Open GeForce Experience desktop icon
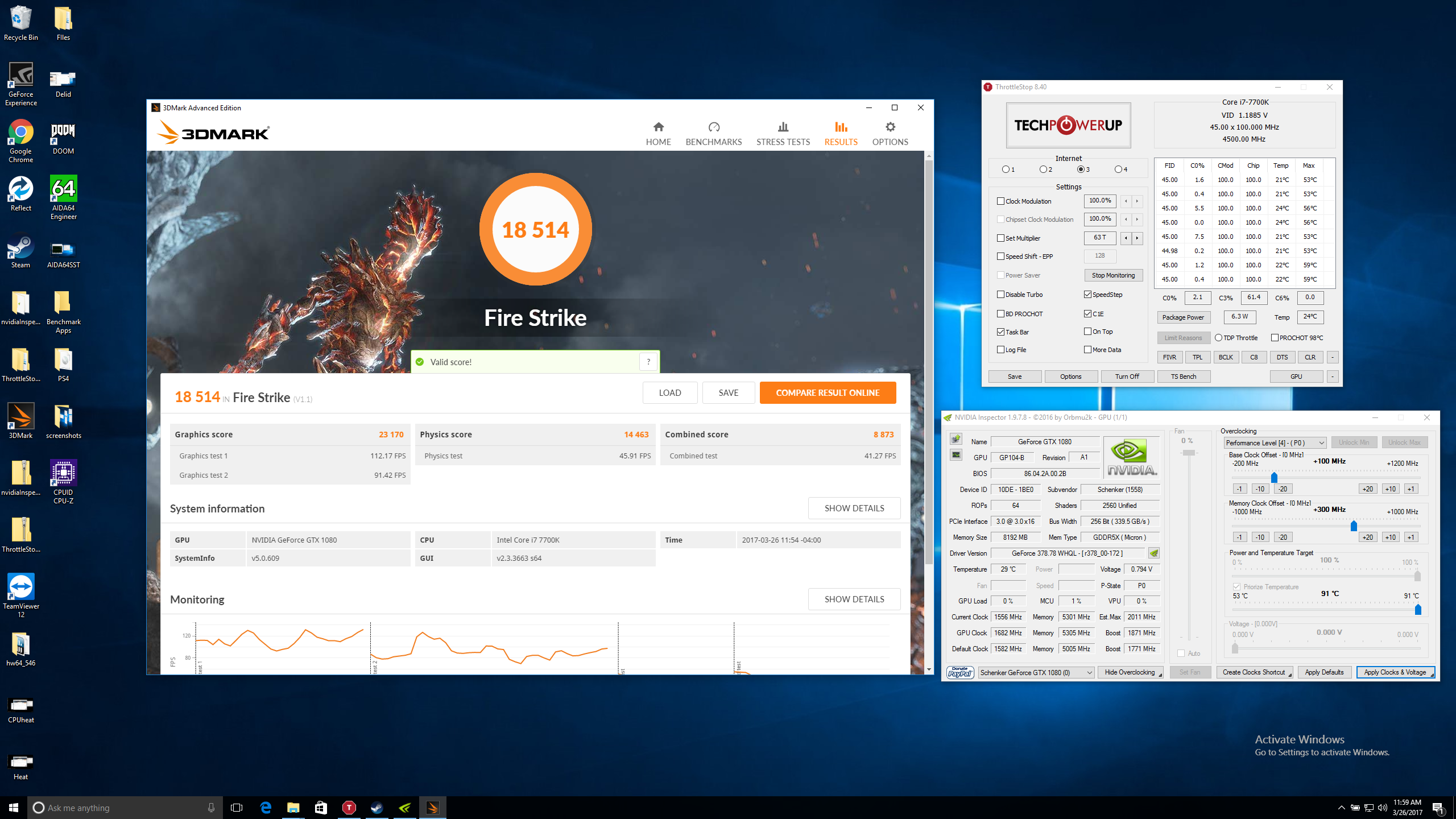This screenshot has height=819, width=1456. click(21, 84)
